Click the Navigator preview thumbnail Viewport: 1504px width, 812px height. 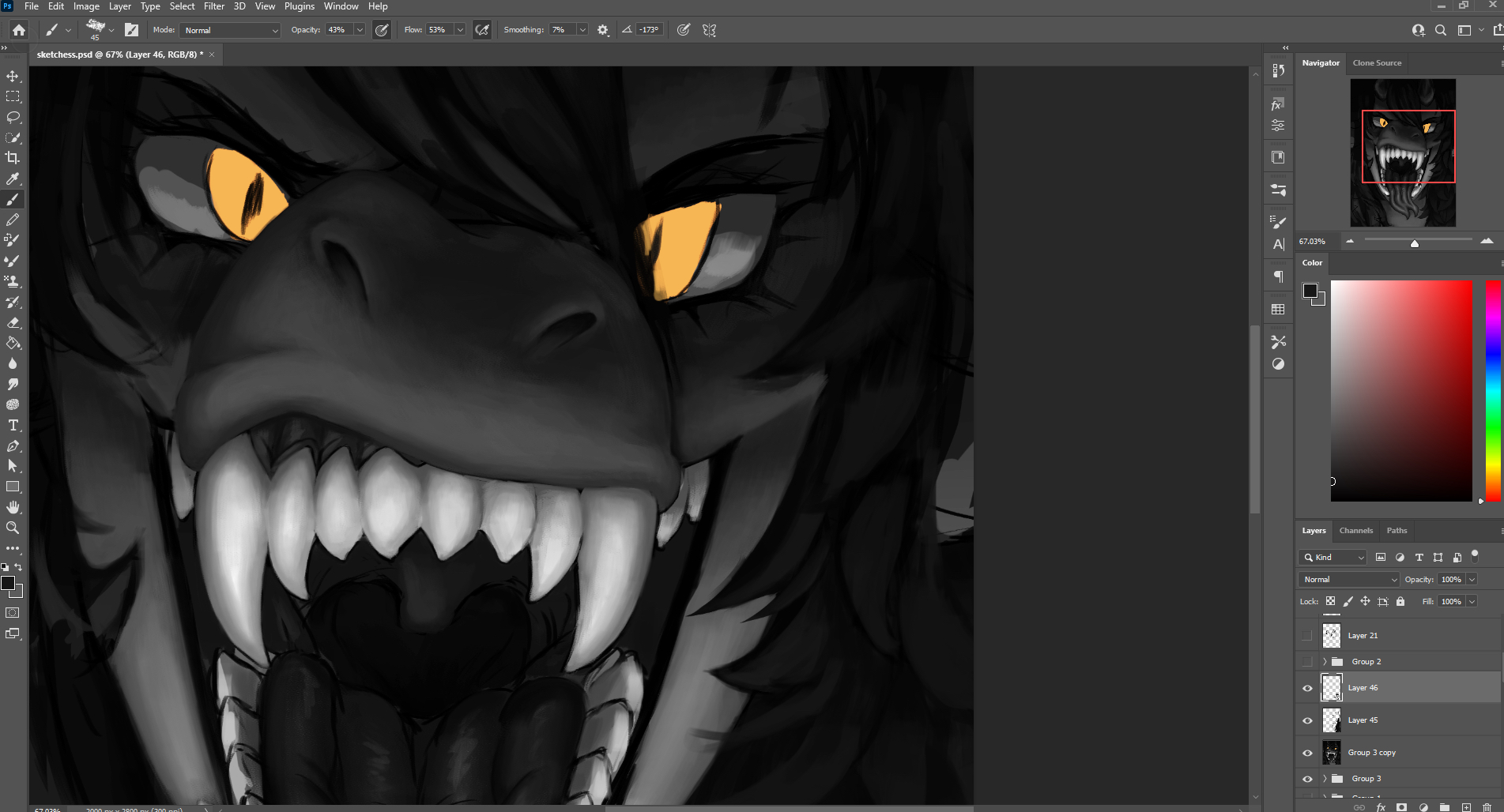[1403, 152]
